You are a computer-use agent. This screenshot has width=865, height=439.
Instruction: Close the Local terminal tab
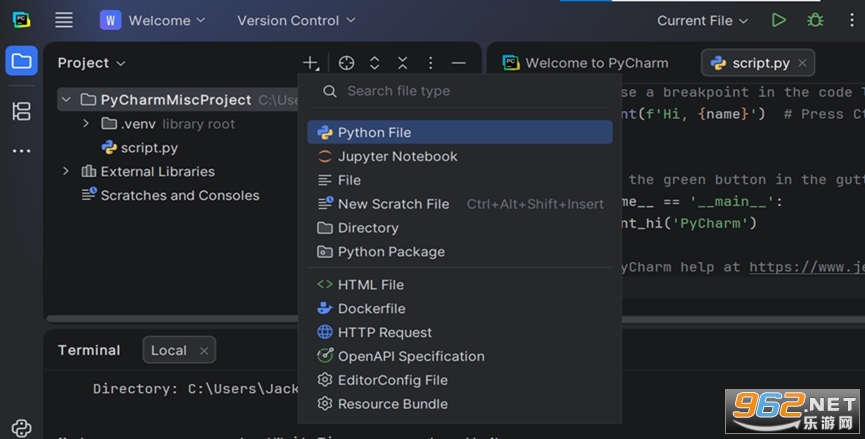click(204, 351)
